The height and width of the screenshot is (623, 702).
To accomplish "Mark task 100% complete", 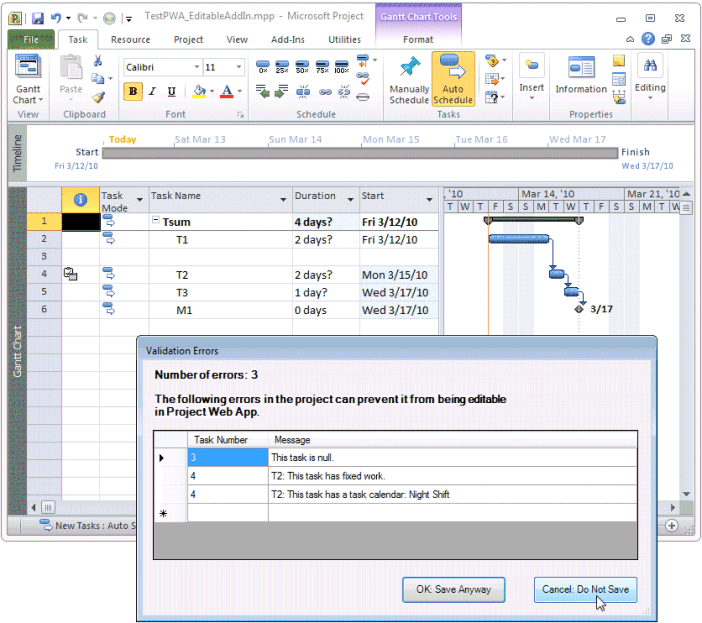I will (342, 67).
